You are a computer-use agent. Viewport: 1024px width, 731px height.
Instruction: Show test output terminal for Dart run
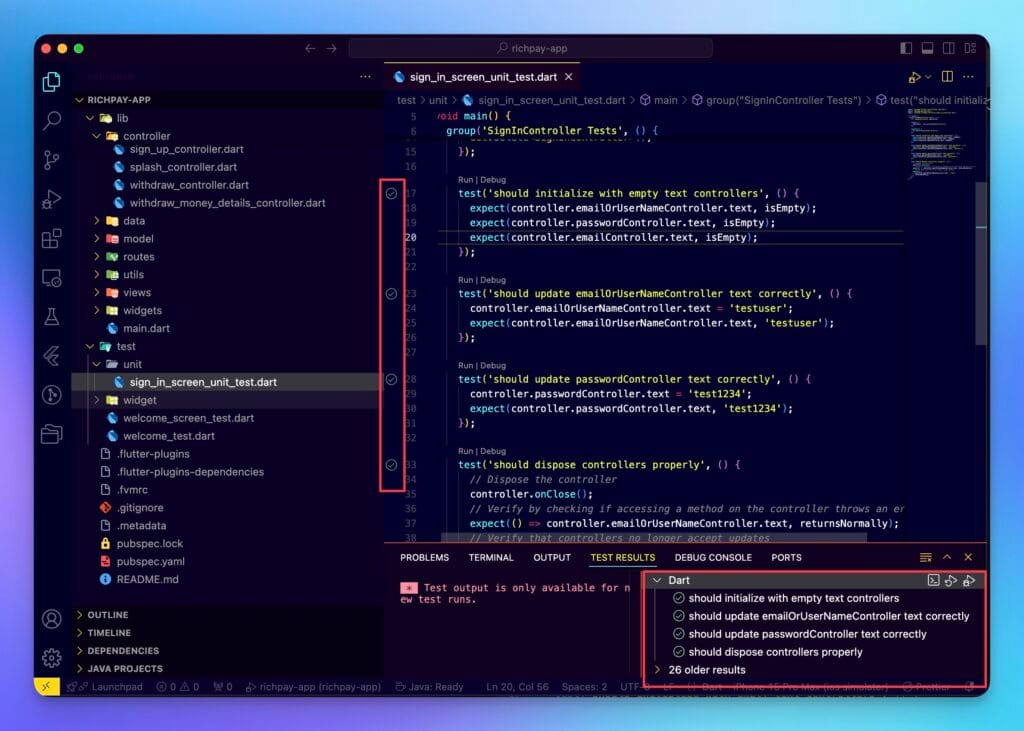(x=934, y=580)
